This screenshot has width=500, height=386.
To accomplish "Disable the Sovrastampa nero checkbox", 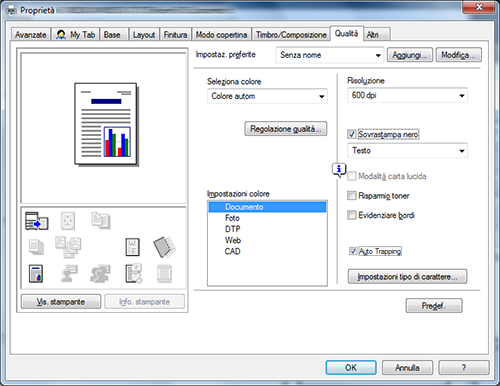I will pos(351,134).
